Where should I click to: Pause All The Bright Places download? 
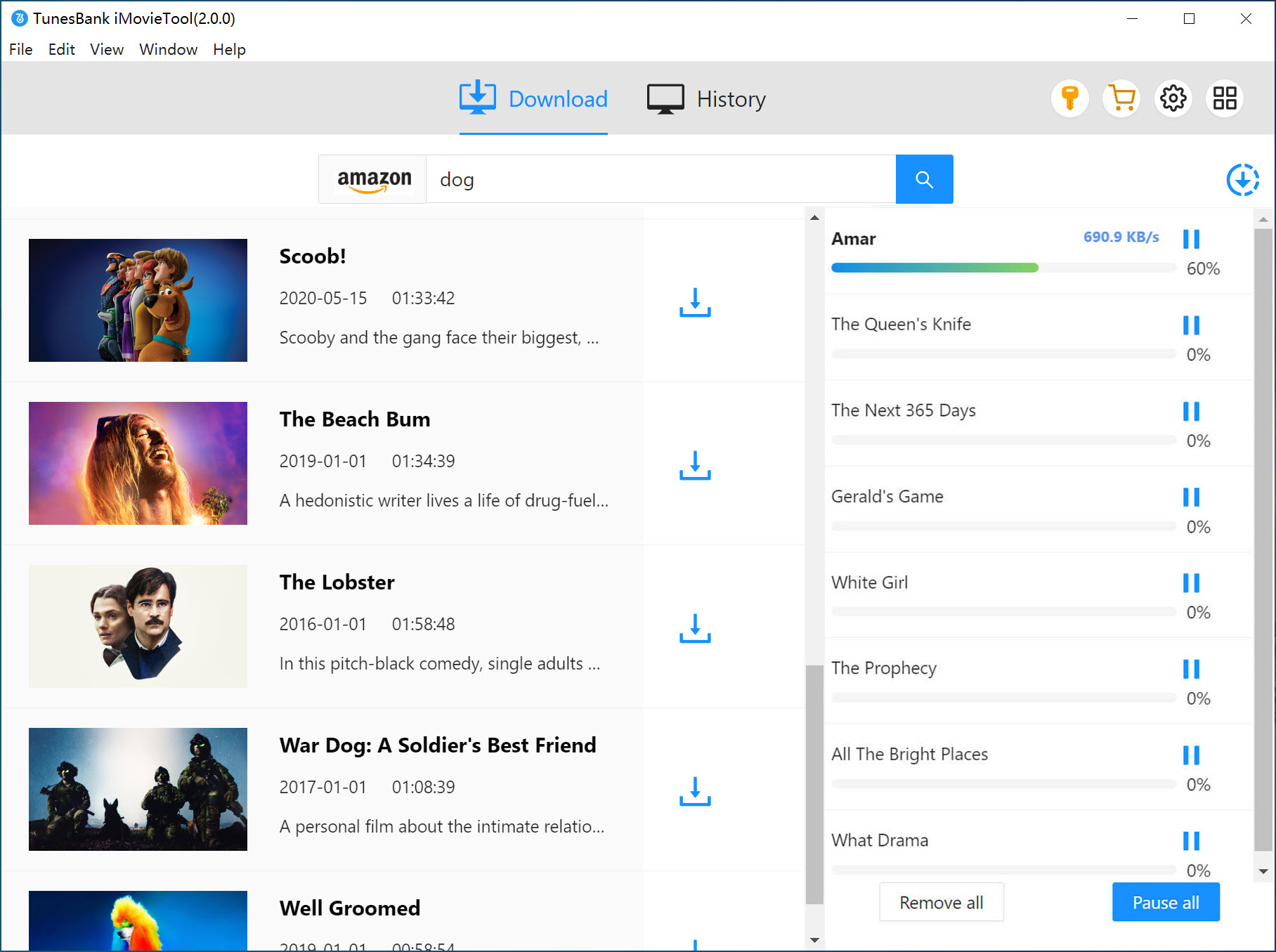click(x=1191, y=755)
